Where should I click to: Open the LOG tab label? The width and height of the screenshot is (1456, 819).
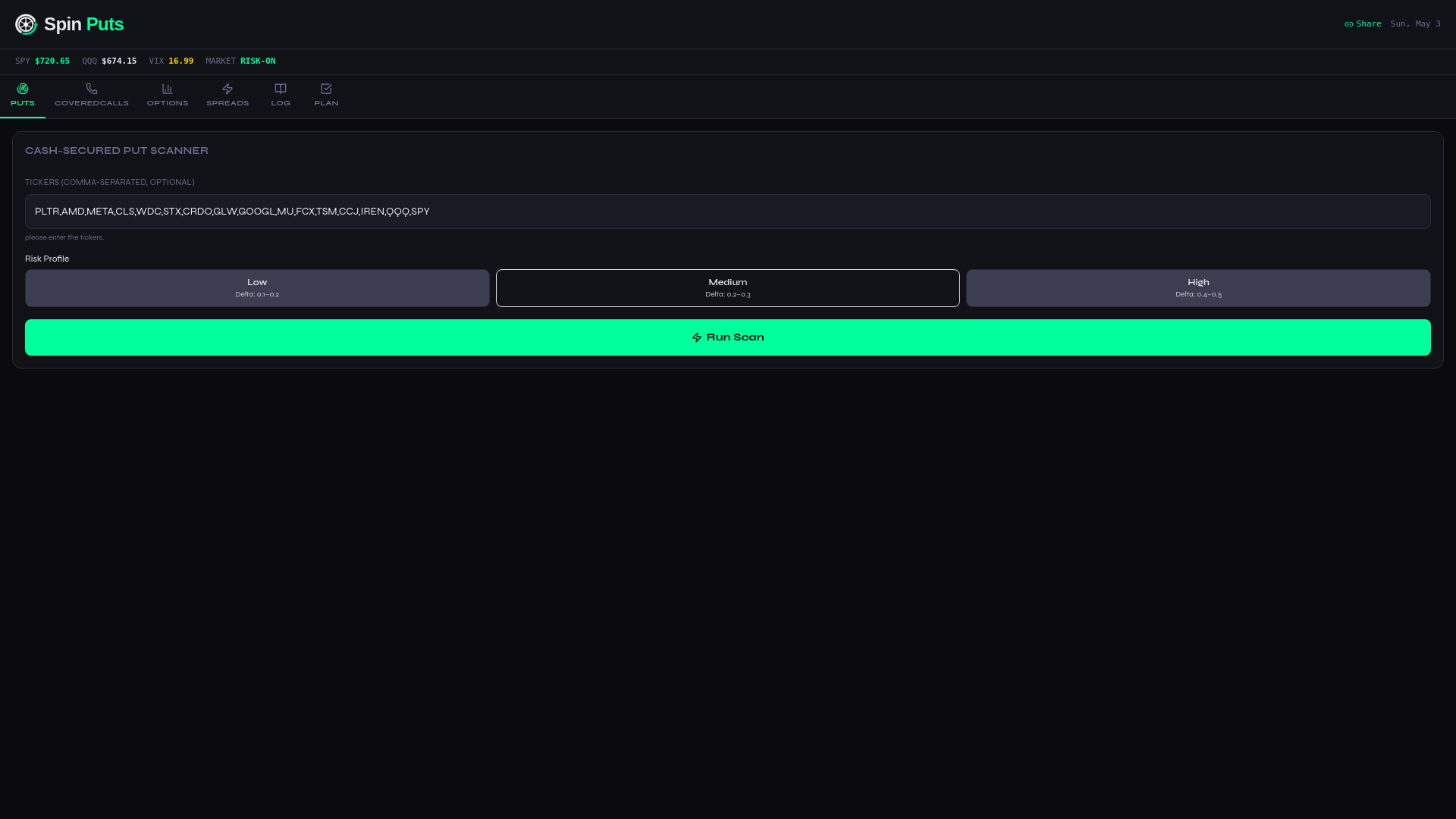click(x=281, y=103)
